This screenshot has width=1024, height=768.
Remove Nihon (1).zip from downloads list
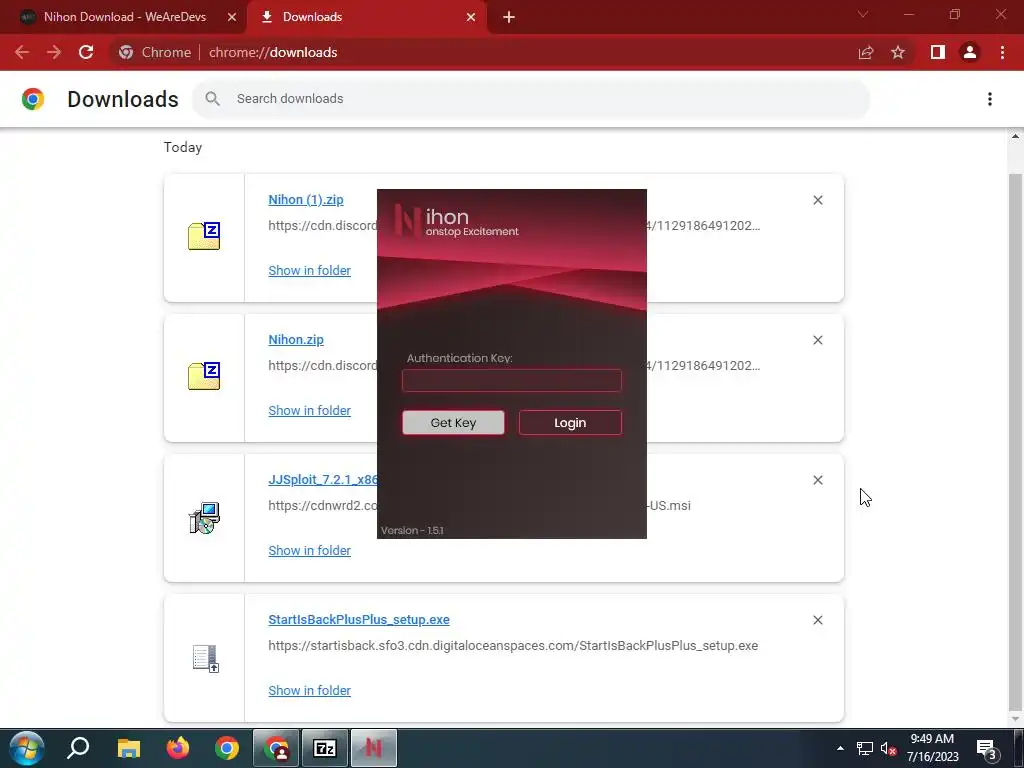(x=818, y=200)
